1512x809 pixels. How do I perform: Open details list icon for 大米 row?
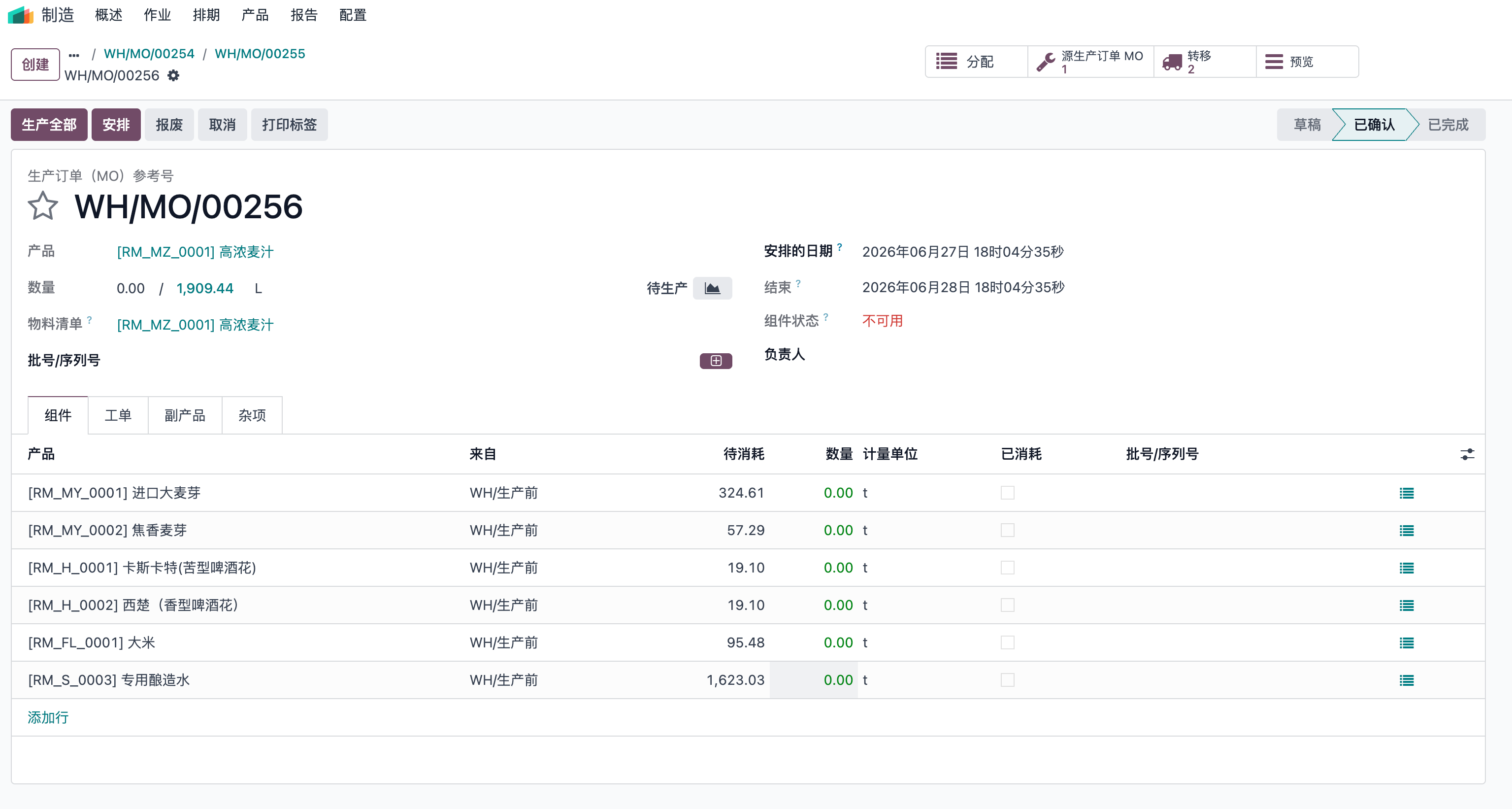pyautogui.click(x=1406, y=643)
